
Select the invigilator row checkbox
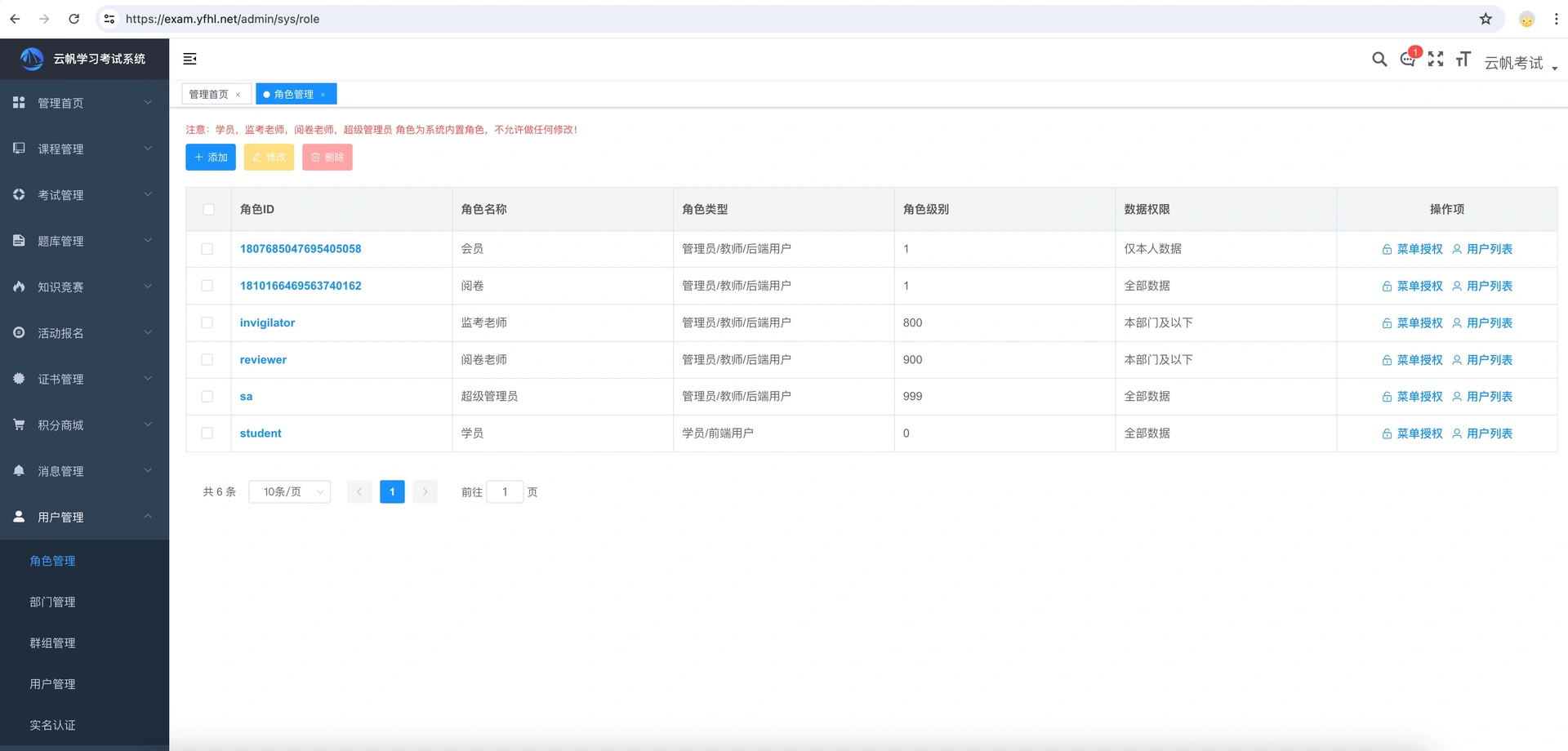click(x=207, y=322)
